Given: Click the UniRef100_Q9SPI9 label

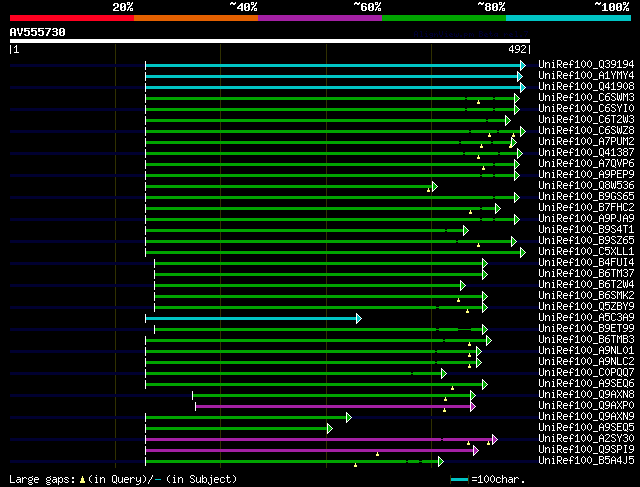Looking at the screenshot, I should (586, 450).
